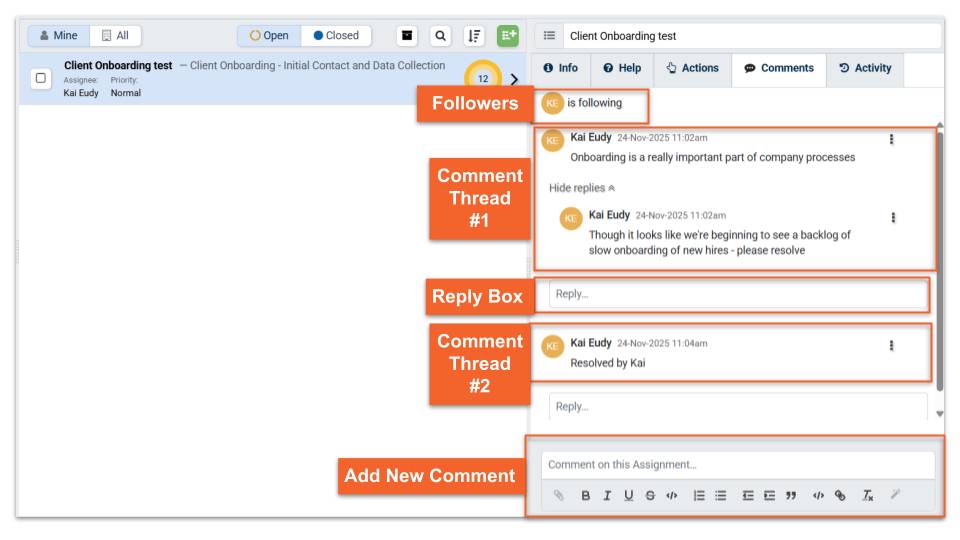Image resolution: width=960 pixels, height=540 pixels.
Task: Toggle bold formatting in the comment editor
Action: 585,496
